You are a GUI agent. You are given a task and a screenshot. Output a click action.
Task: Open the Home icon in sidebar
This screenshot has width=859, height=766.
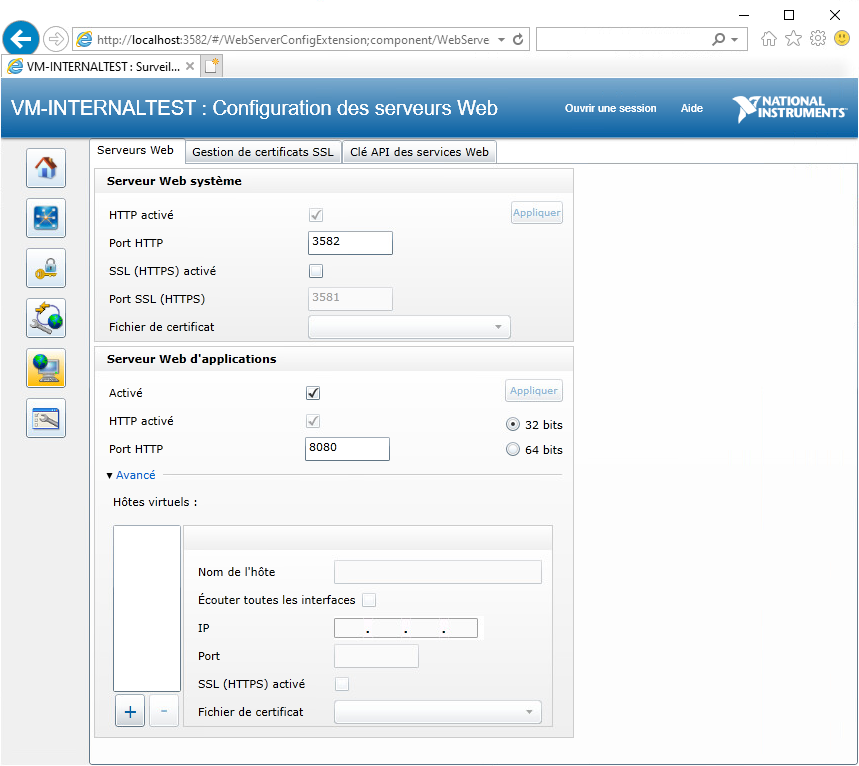pos(46,168)
